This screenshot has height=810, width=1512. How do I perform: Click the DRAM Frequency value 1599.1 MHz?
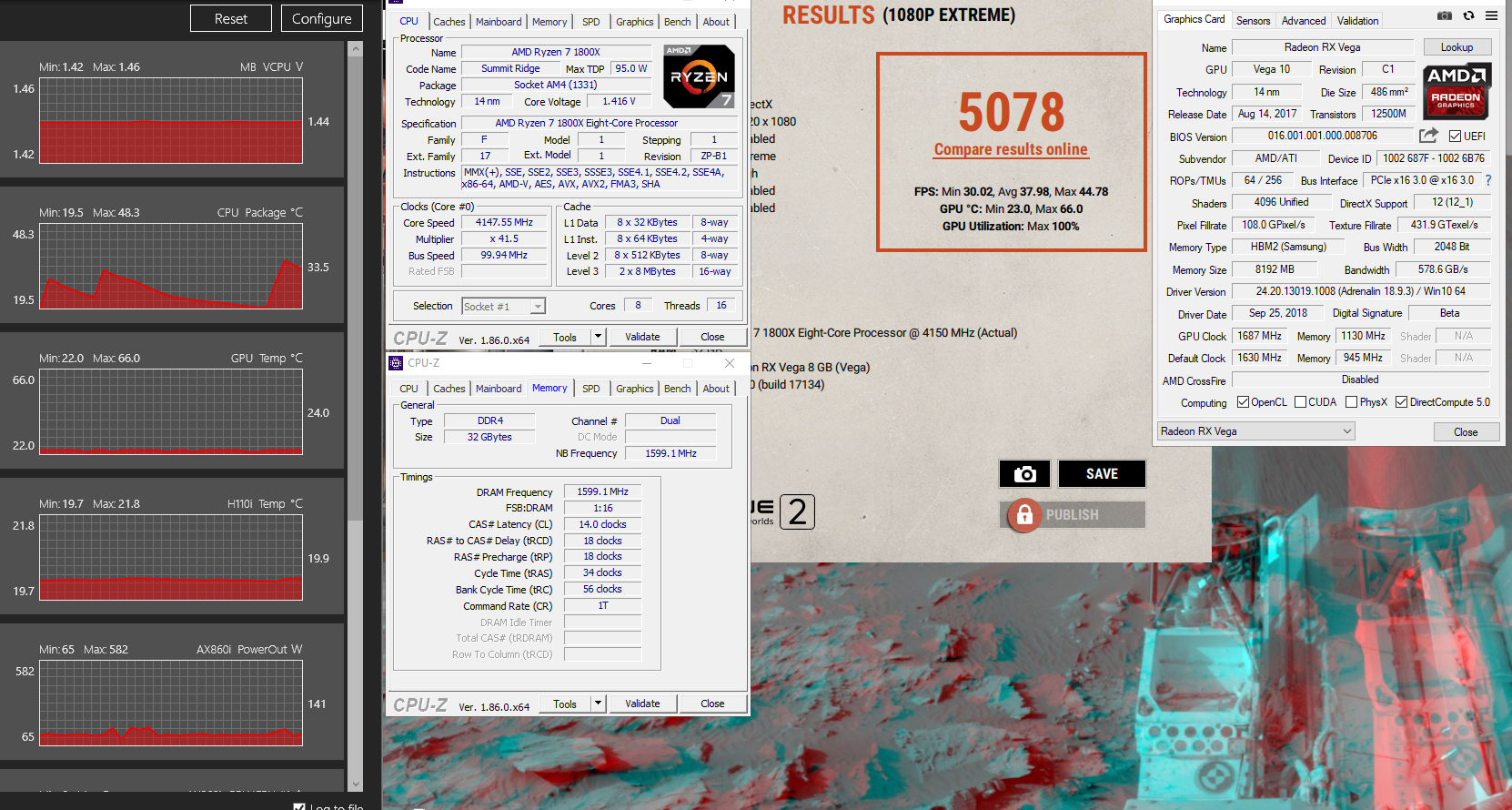point(602,491)
